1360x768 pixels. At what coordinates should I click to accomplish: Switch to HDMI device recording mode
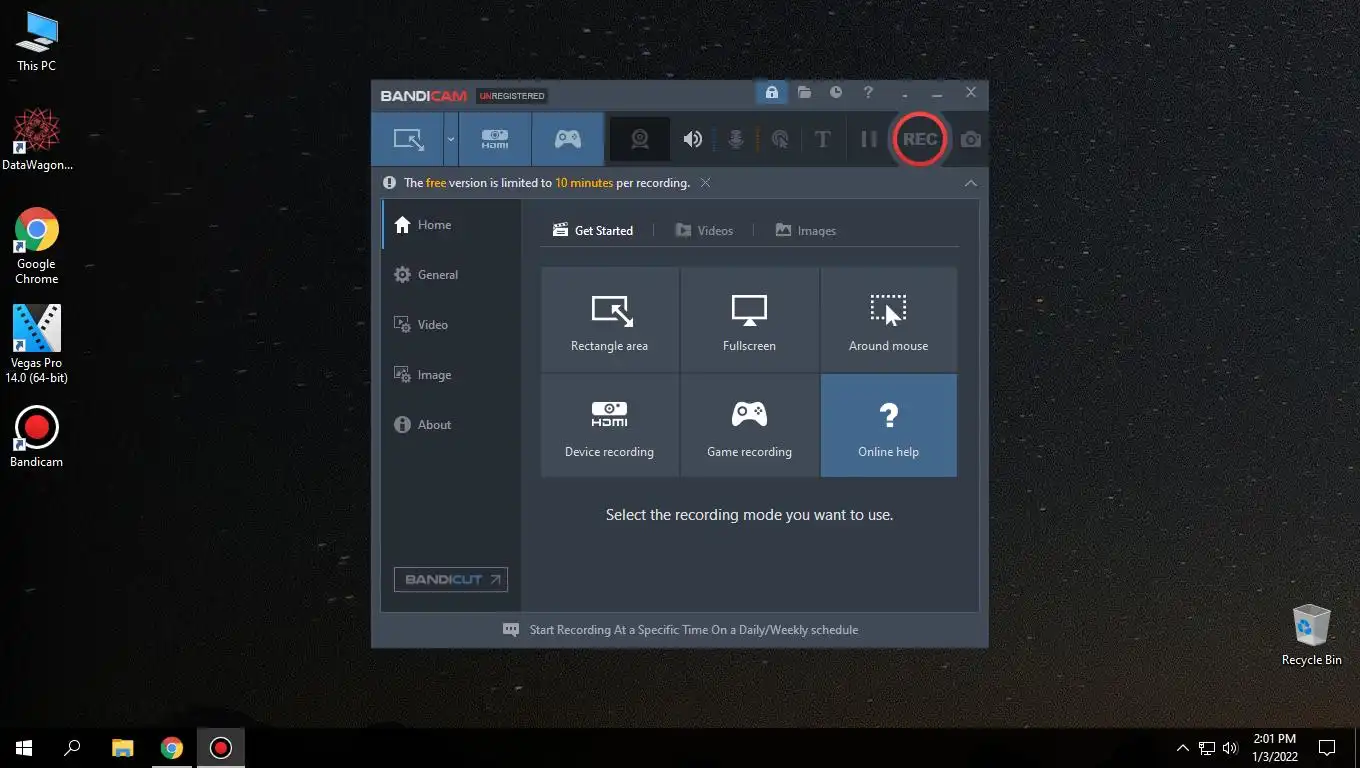pyautogui.click(x=495, y=139)
